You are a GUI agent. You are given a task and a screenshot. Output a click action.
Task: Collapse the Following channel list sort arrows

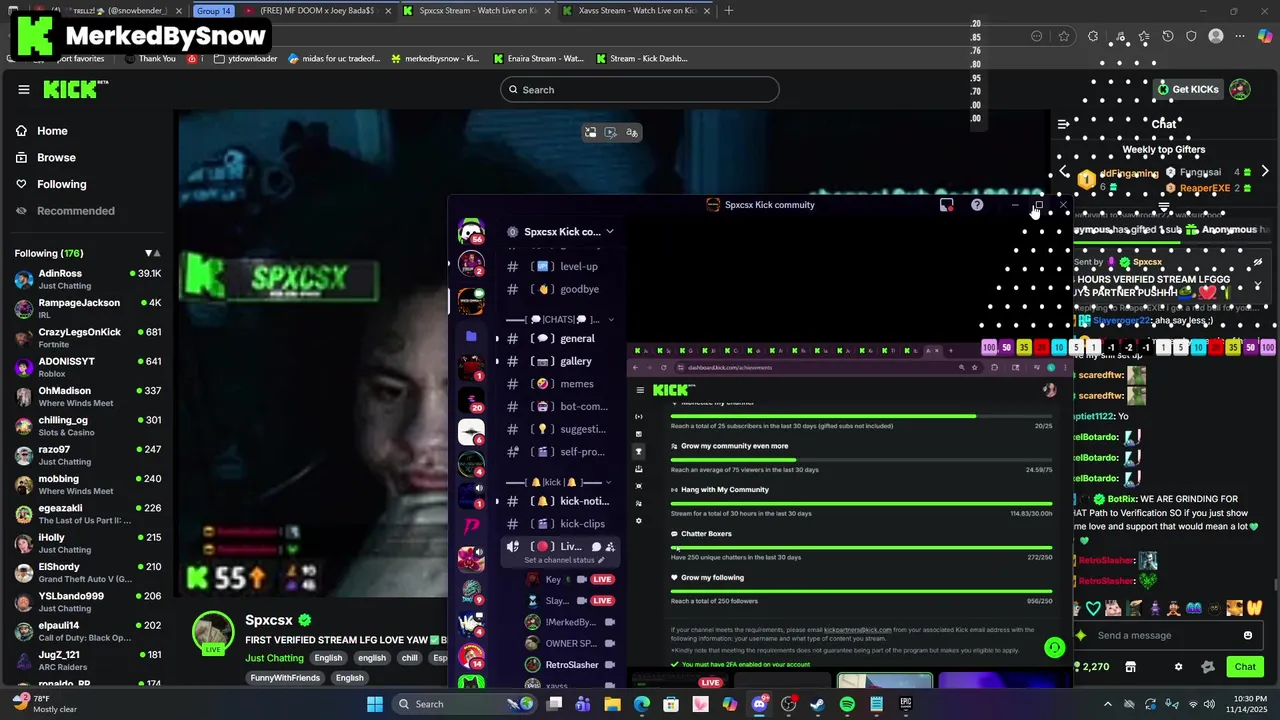[x=152, y=253]
